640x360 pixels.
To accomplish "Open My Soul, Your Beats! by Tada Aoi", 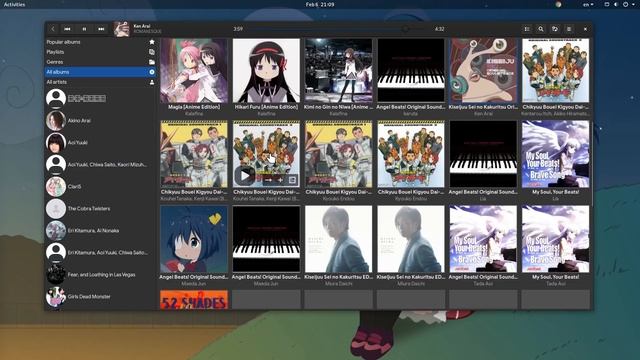I will (x=556, y=239).
